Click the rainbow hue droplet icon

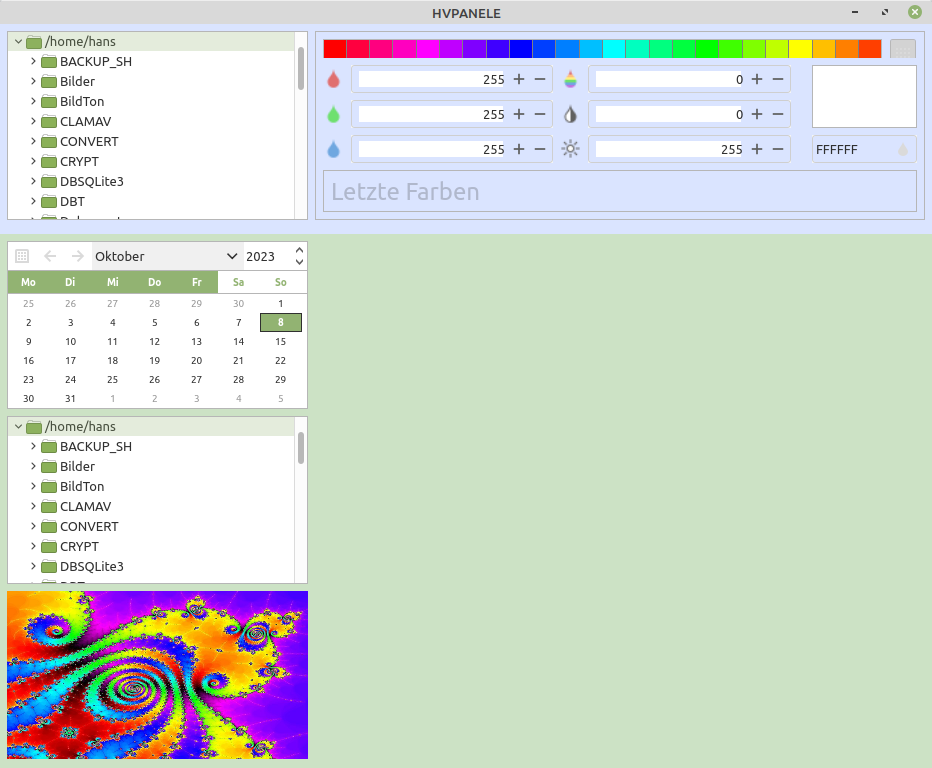570,79
